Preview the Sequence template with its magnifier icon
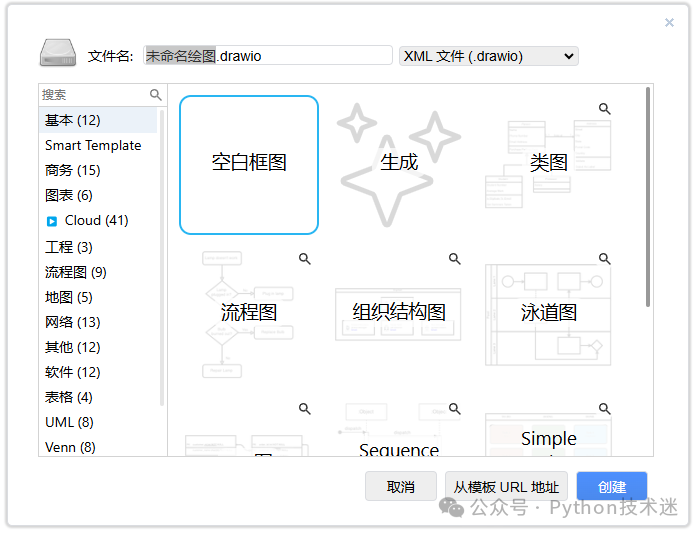700x535 pixels. click(454, 409)
